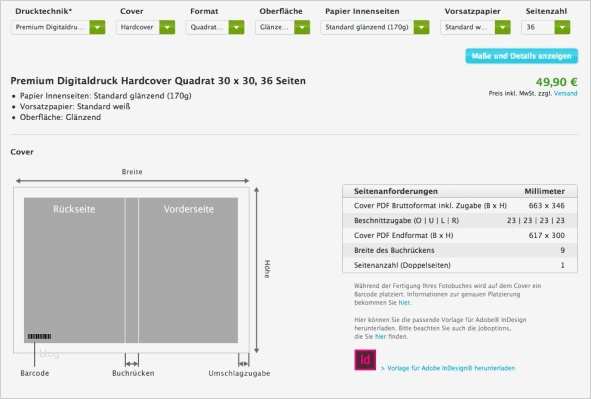Click the Vorderseite cover area
Image resolution: width=591 pixels, height=399 pixels.
(188, 270)
